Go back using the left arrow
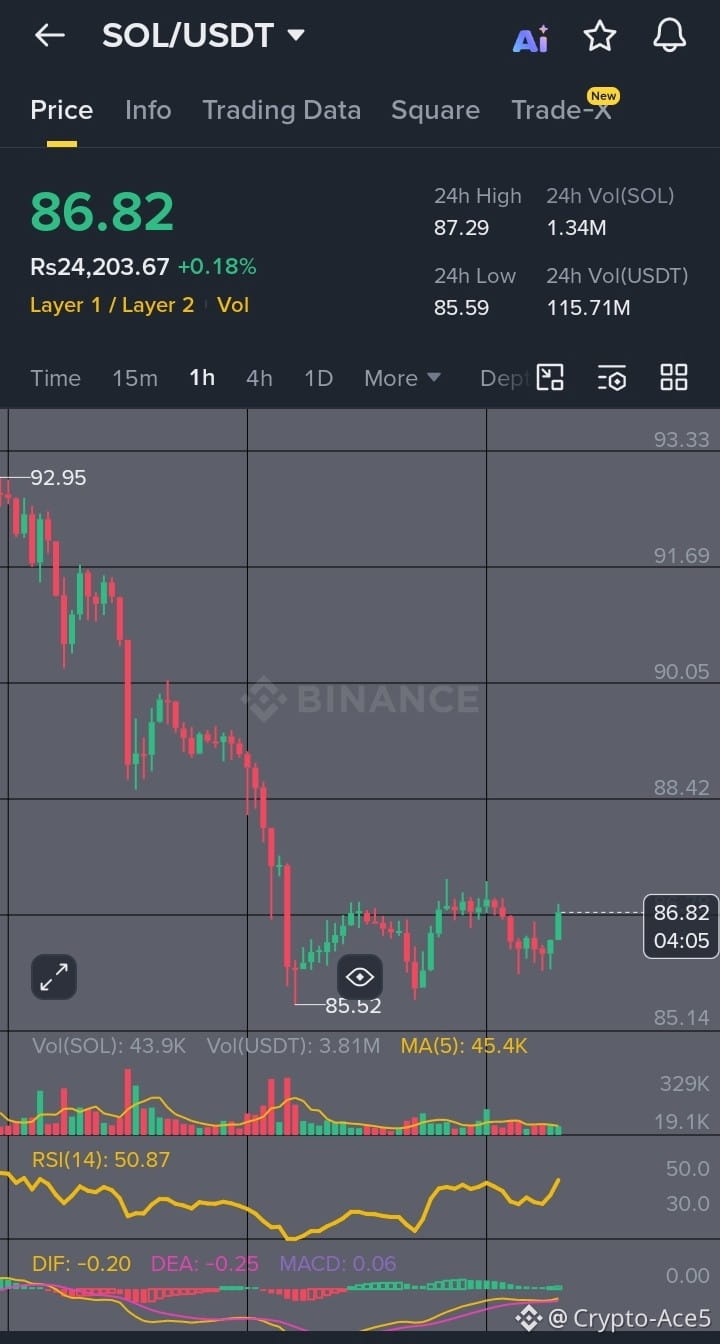 (x=49, y=36)
